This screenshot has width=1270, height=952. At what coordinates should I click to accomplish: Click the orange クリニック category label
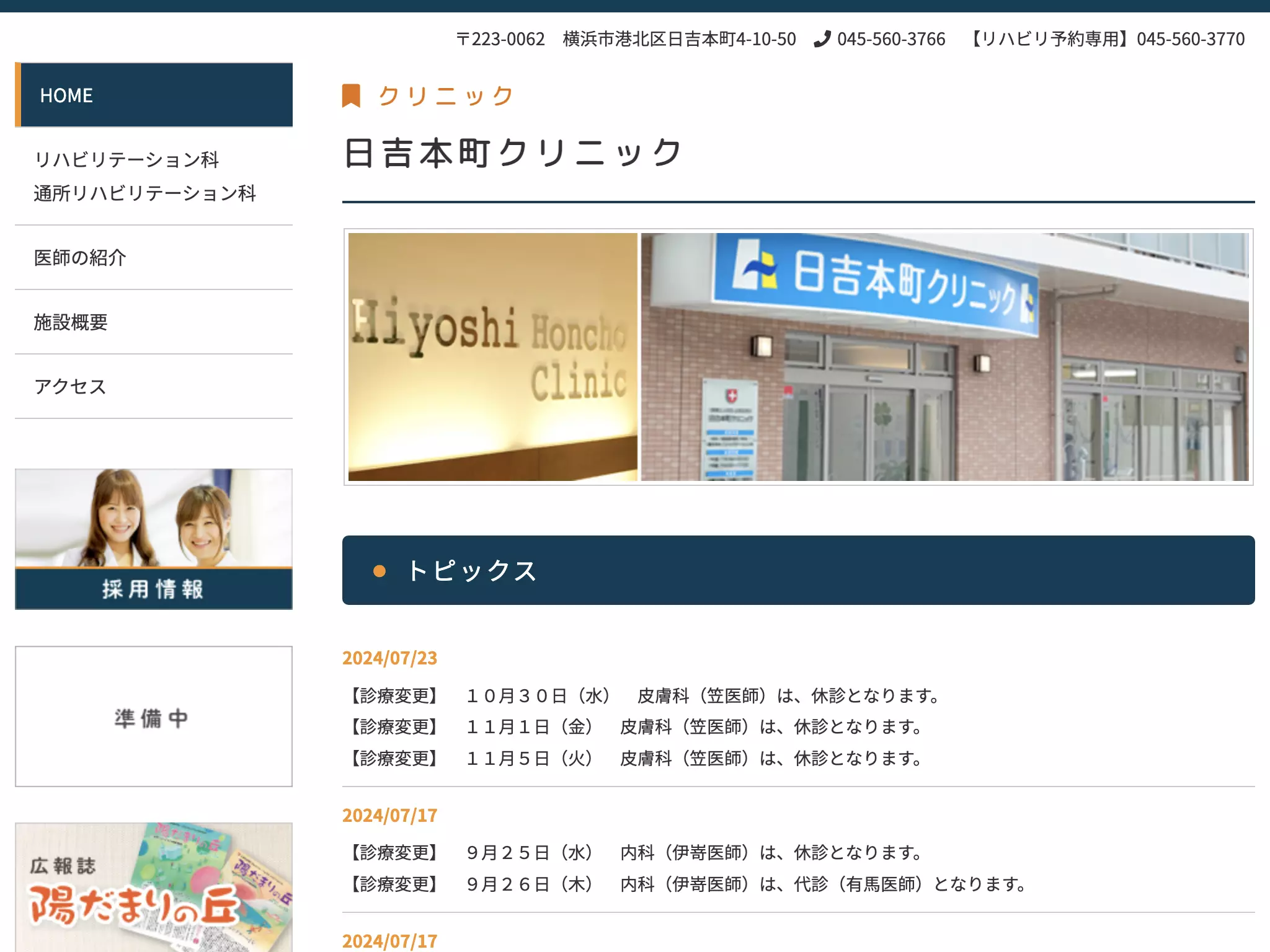pyautogui.click(x=446, y=96)
